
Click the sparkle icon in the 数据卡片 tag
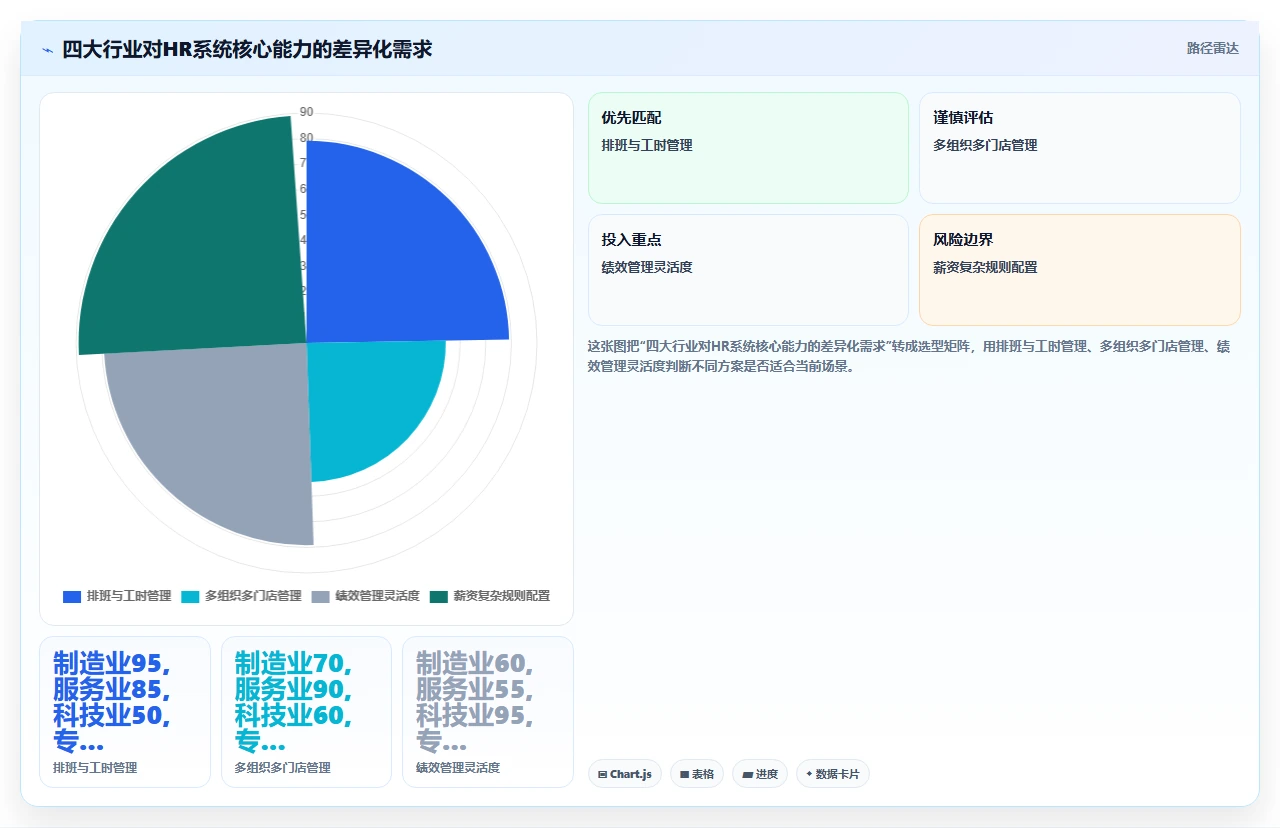(x=809, y=774)
